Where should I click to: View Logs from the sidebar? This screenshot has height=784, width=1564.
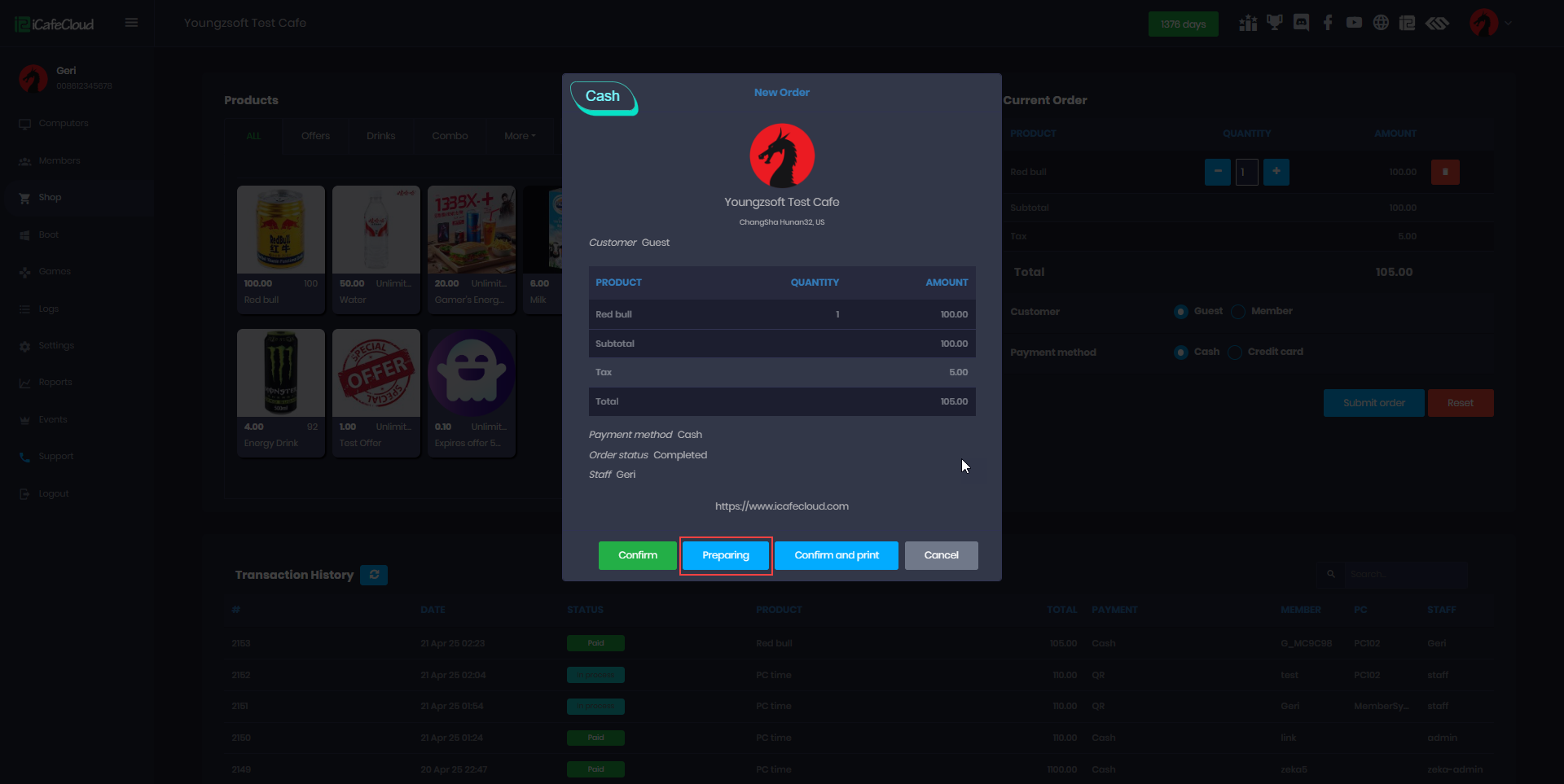(x=49, y=309)
